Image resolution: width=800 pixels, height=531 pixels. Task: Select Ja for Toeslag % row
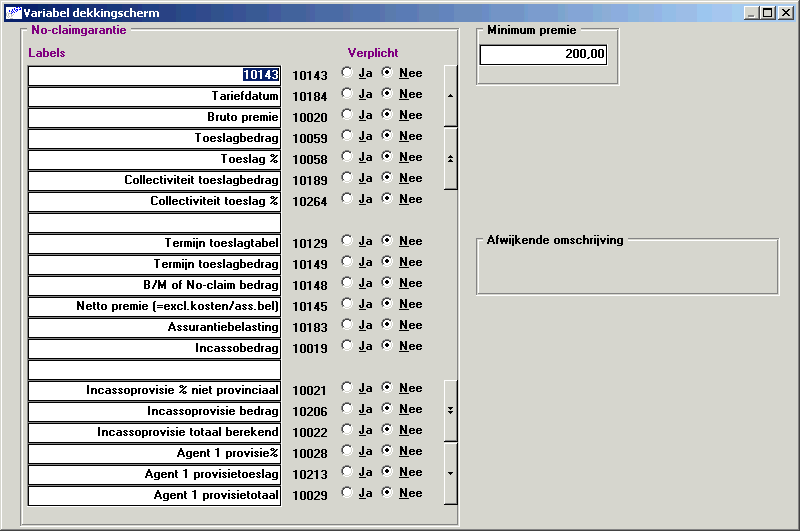[347, 157]
